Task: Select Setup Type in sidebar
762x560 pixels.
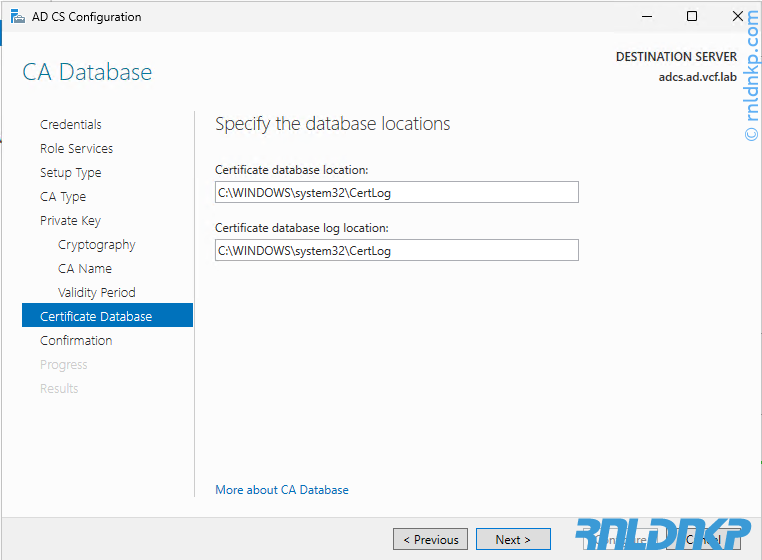Action: 70,173
